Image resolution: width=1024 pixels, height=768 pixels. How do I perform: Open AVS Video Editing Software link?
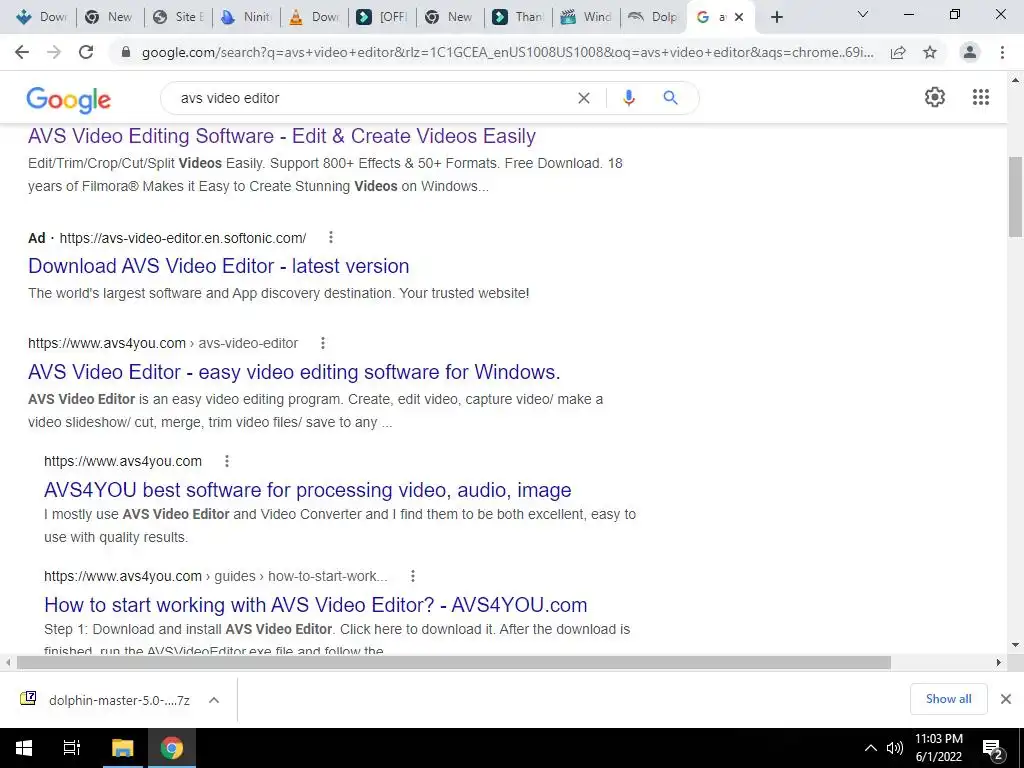click(x=282, y=136)
